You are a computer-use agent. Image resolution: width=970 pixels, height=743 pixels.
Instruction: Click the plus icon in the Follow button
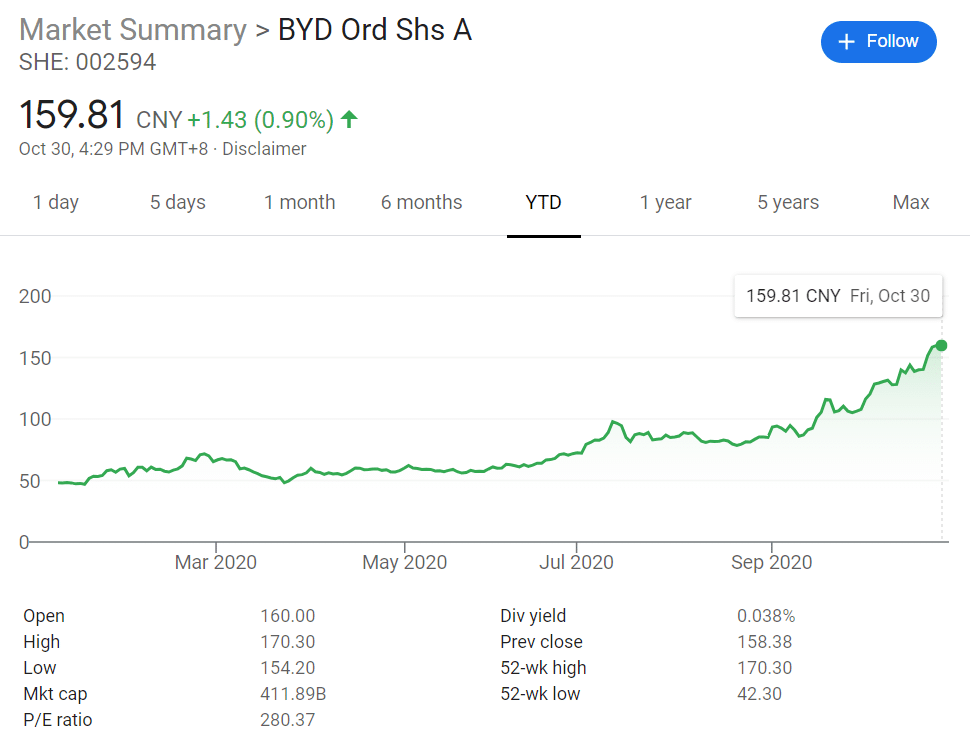tap(845, 42)
